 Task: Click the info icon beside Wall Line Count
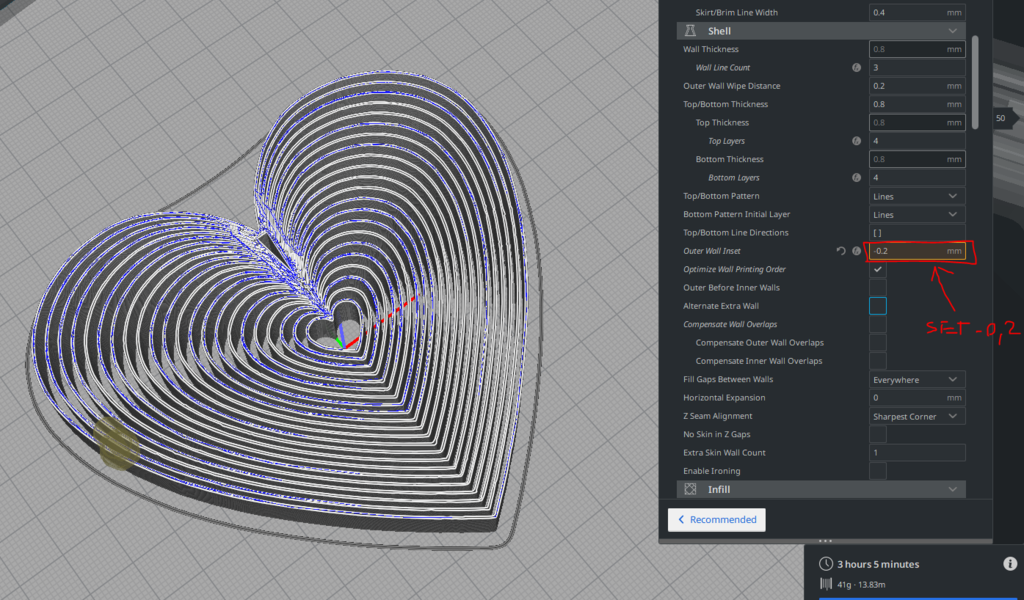[x=855, y=67]
